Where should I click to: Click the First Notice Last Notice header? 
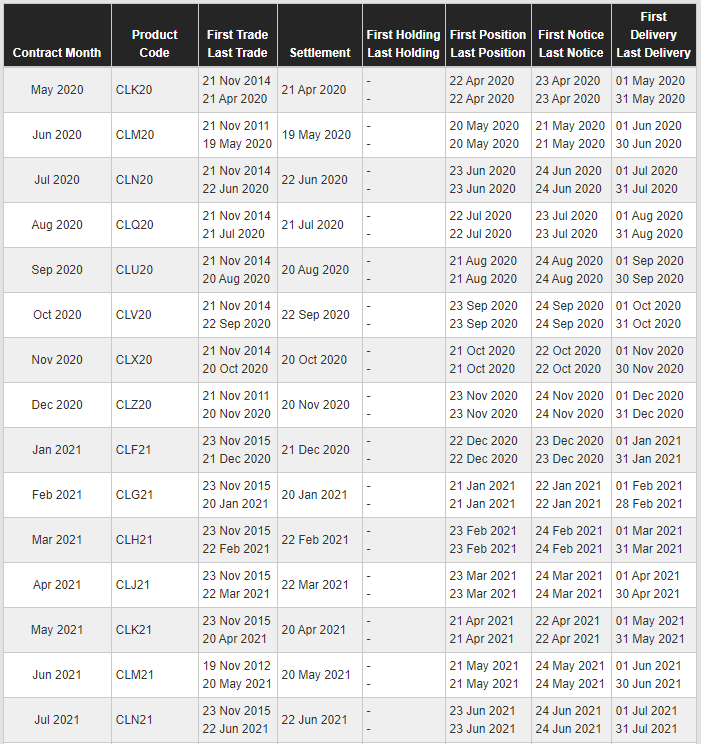click(571, 43)
